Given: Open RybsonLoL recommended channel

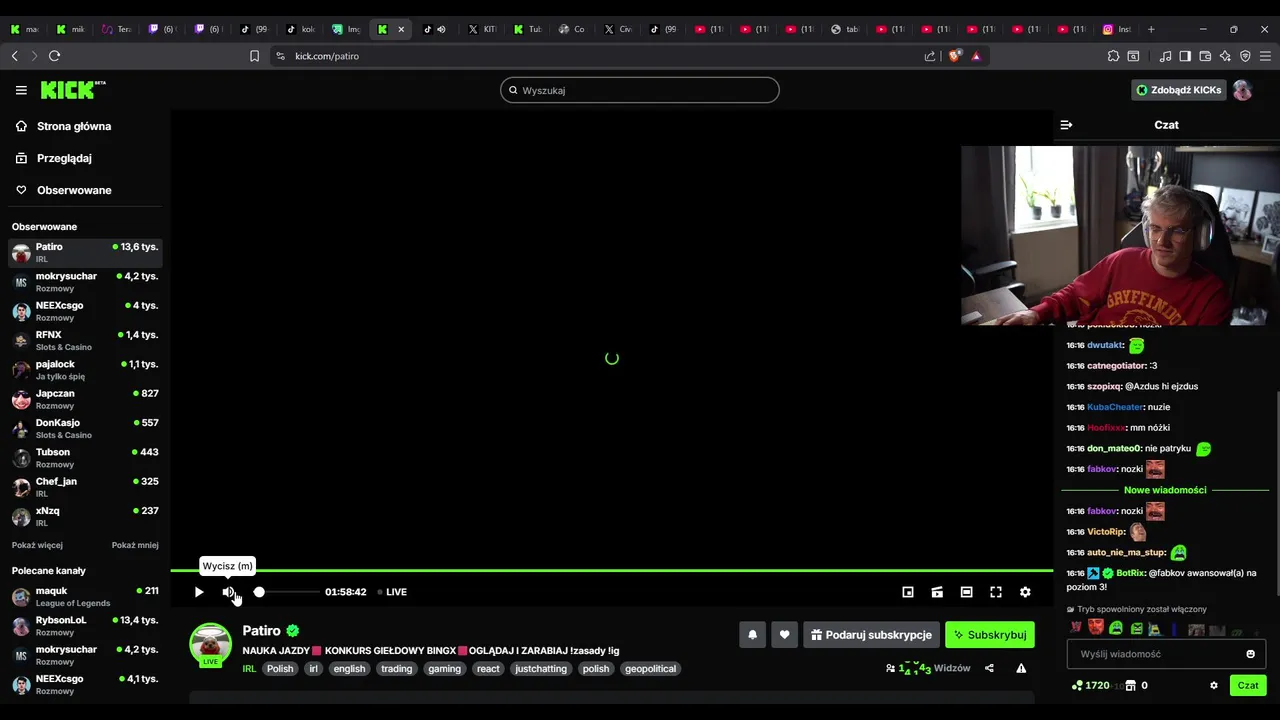Looking at the screenshot, I should [x=86, y=626].
